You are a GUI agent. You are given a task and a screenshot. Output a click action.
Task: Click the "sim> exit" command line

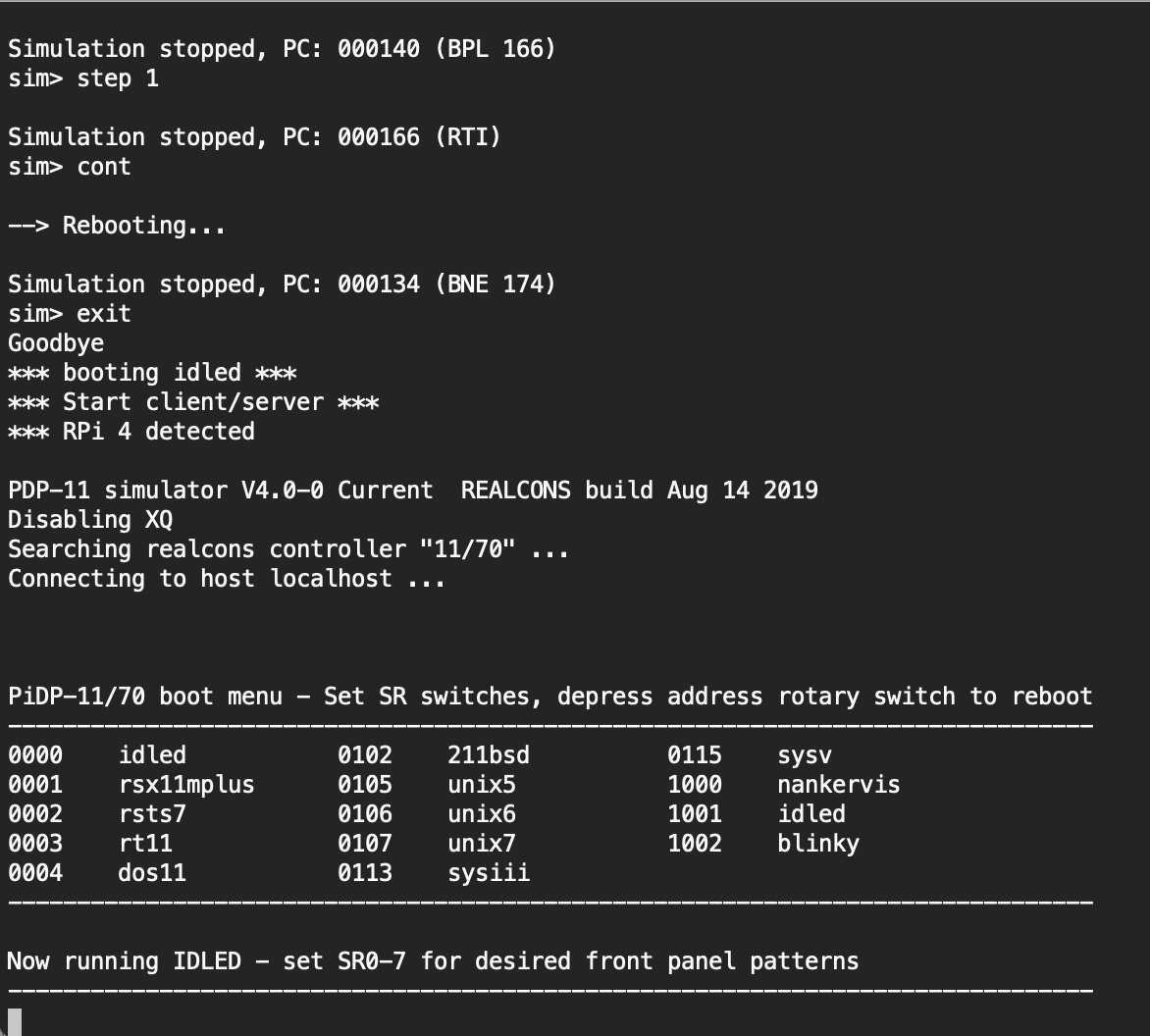point(70,314)
